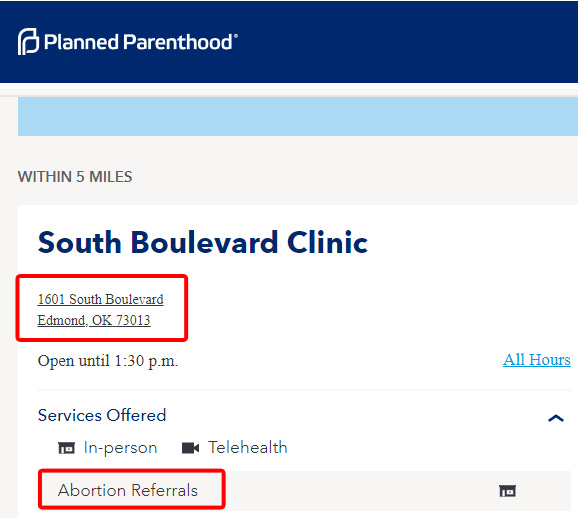Click the Edmond, OK 73013 address line

(94, 320)
